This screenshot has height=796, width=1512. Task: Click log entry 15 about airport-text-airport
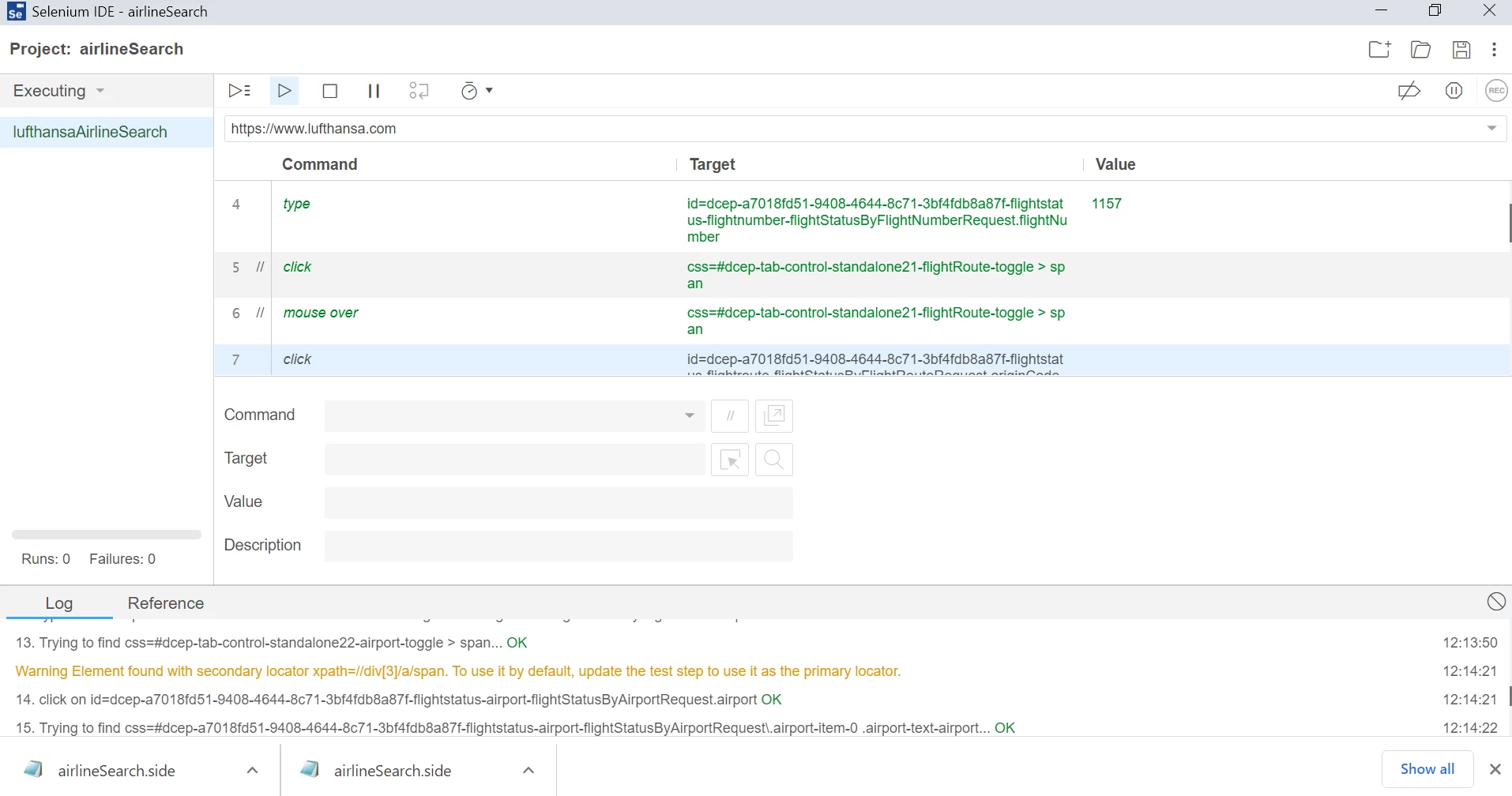pyautogui.click(x=515, y=728)
